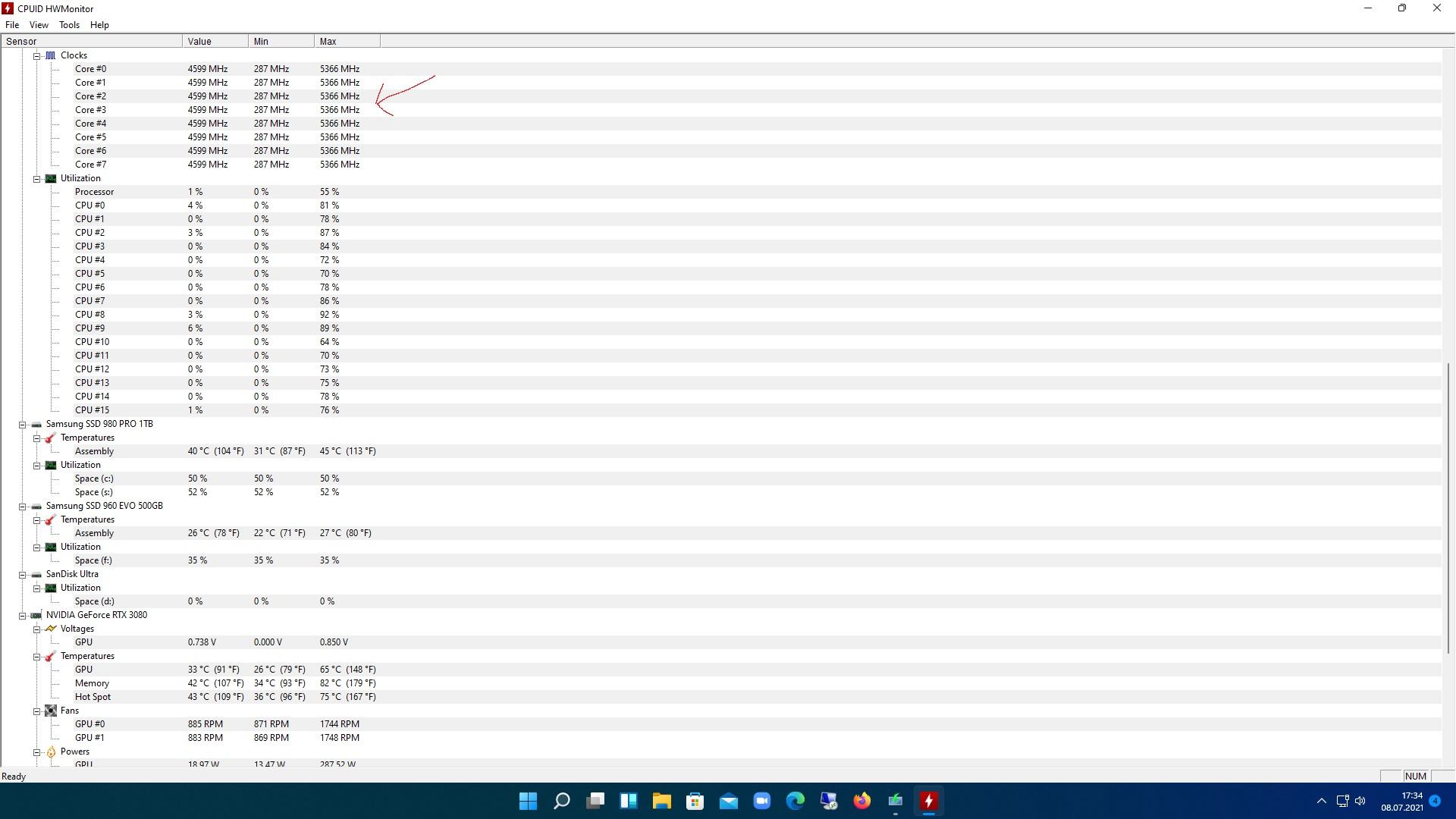
Task: Open Windows Start menu on taskbar
Action: point(529,801)
